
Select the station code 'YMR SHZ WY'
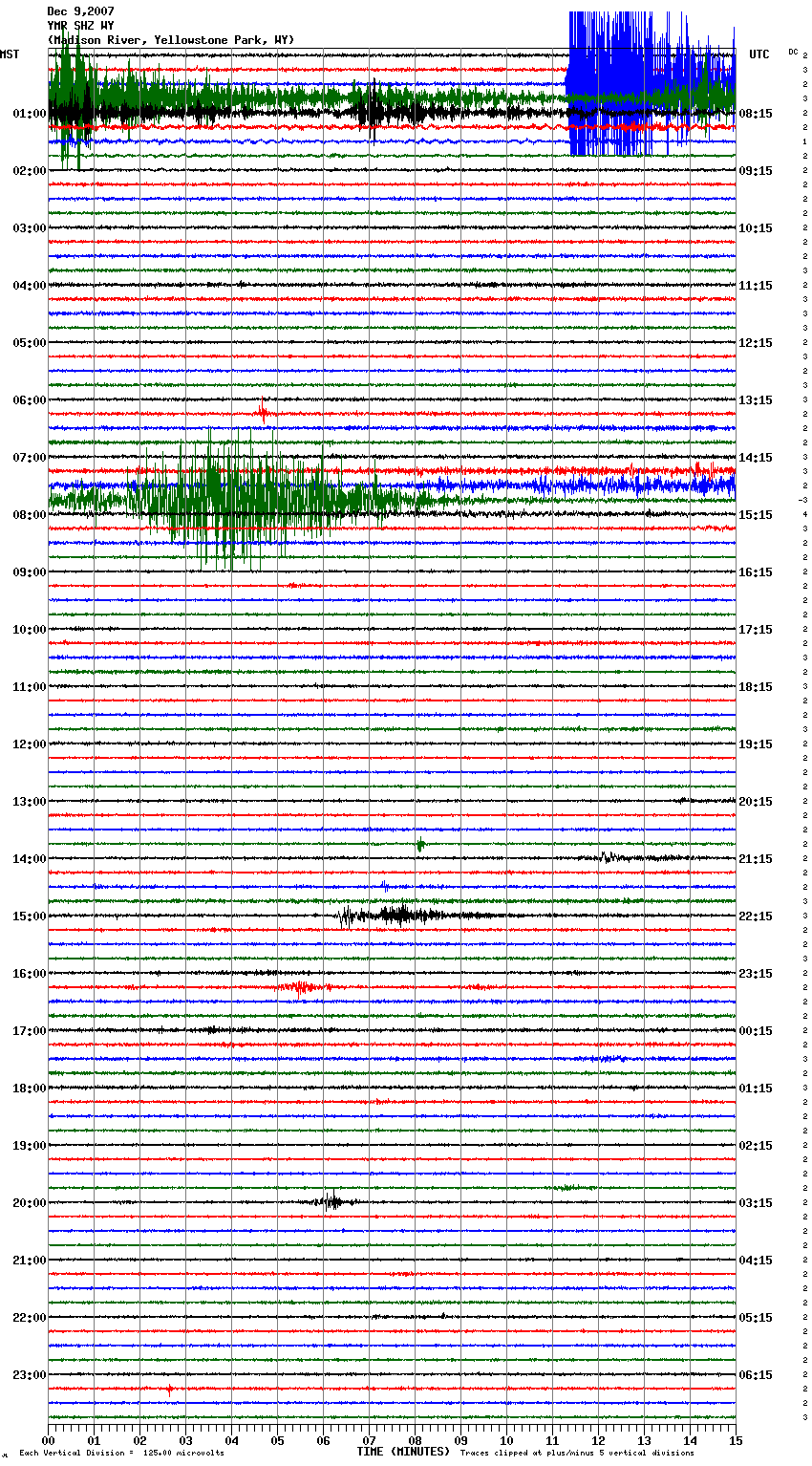[80, 26]
